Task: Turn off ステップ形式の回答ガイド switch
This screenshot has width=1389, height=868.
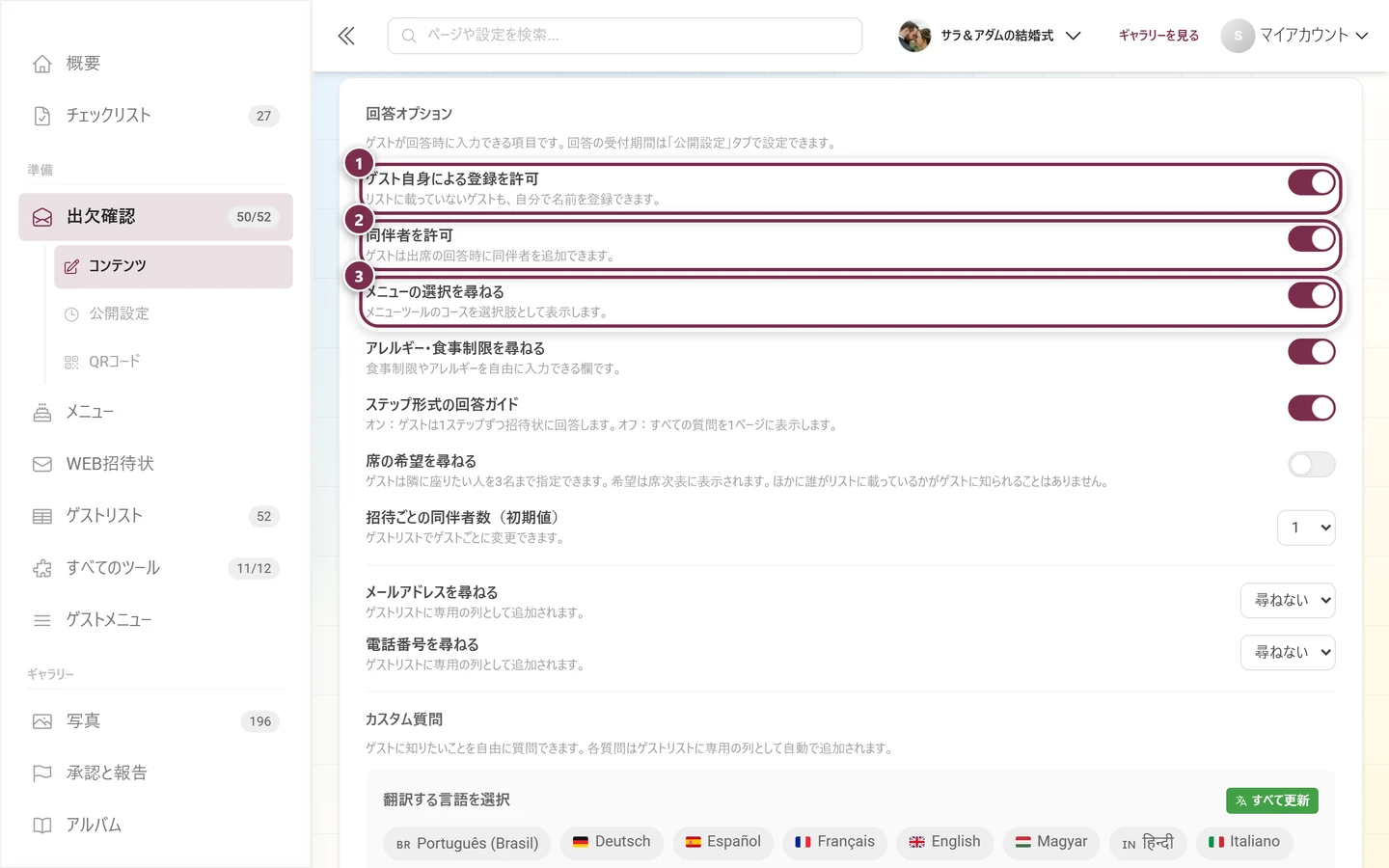Action: (x=1312, y=408)
